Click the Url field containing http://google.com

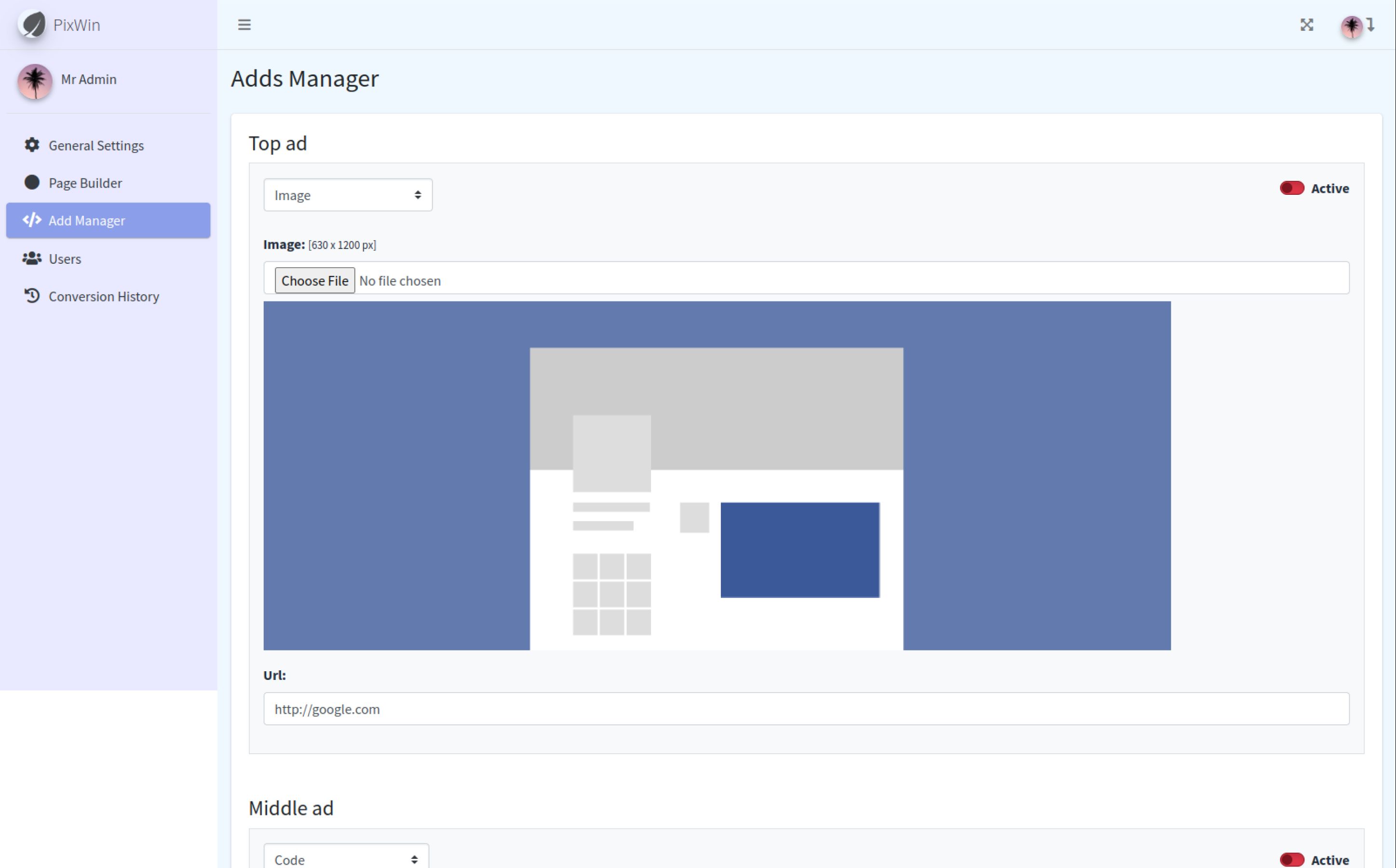[x=805, y=709]
